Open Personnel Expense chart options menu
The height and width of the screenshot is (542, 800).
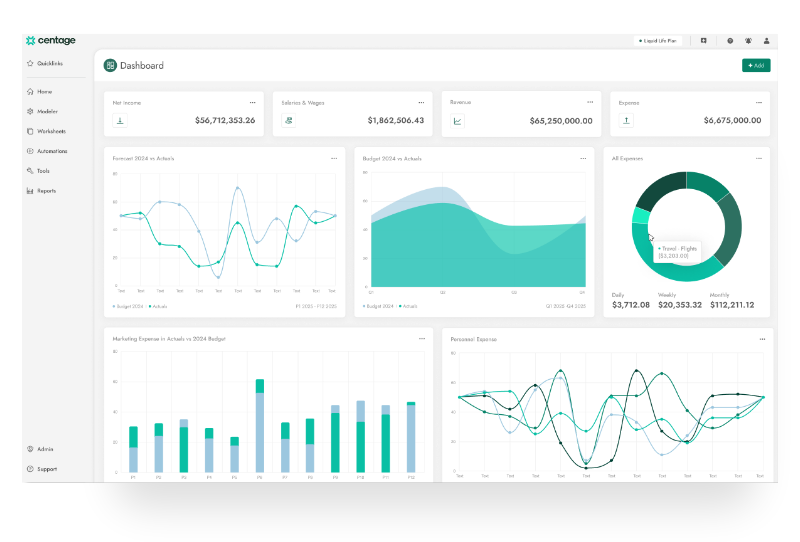coord(762,339)
